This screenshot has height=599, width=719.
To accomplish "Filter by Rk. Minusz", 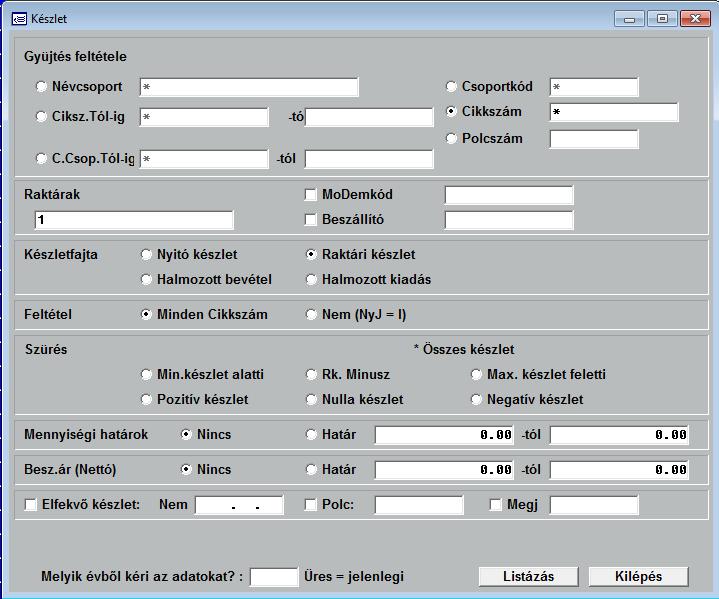I will pyautogui.click(x=311, y=375).
